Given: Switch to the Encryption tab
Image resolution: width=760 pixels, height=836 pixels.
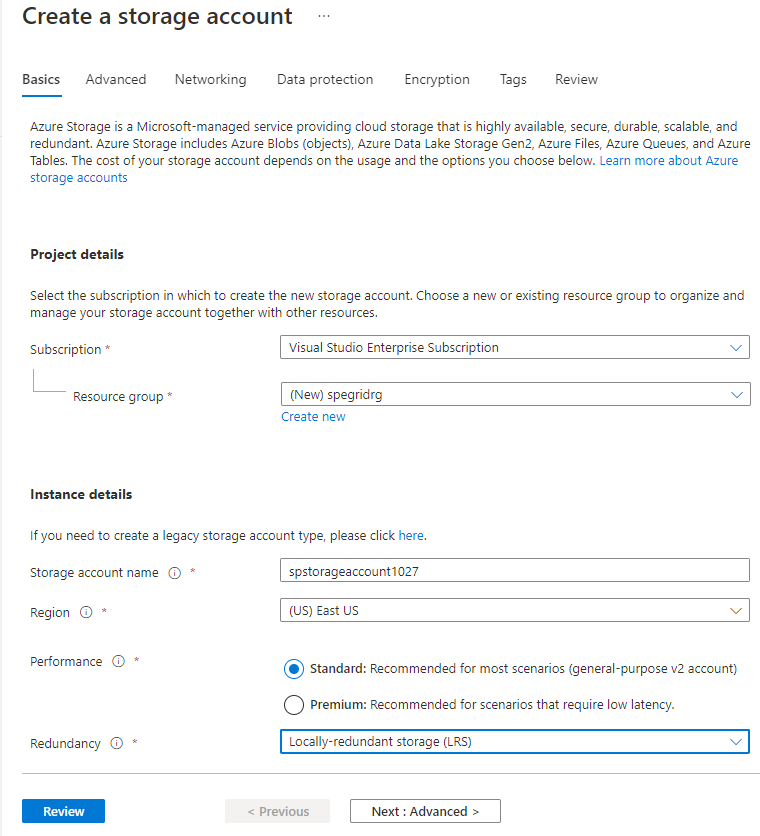Looking at the screenshot, I should coord(437,80).
